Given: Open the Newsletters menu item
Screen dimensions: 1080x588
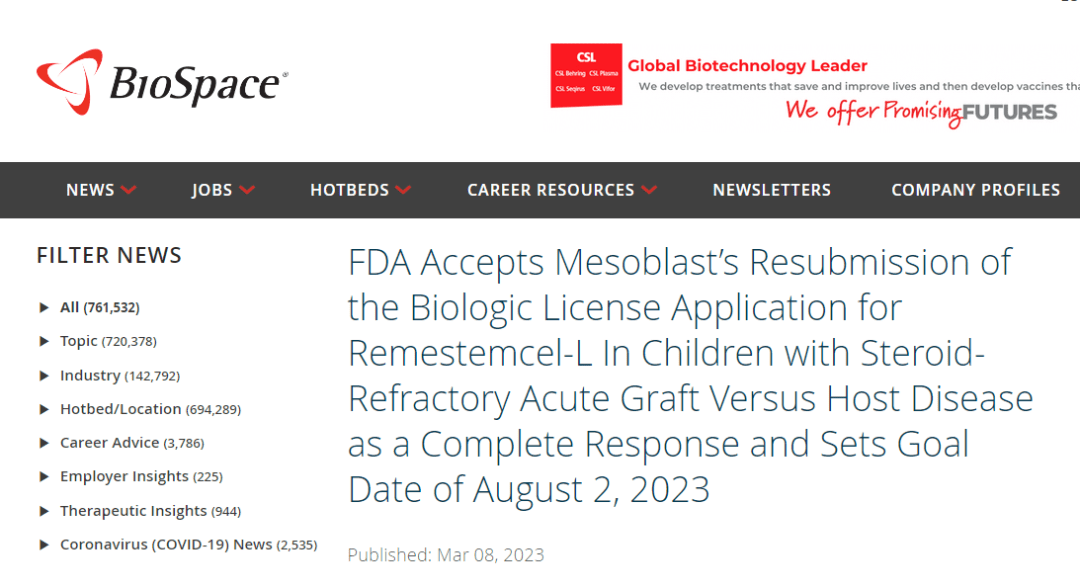Looking at the screenshot, I should (771, 190).
